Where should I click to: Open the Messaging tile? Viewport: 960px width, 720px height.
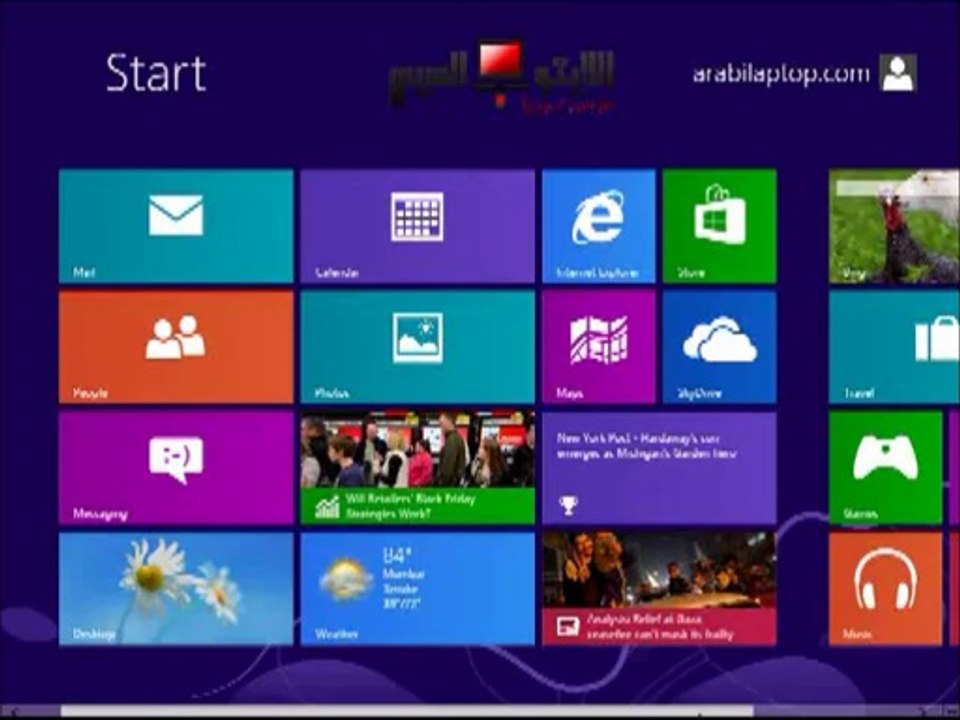coord(176,468)
